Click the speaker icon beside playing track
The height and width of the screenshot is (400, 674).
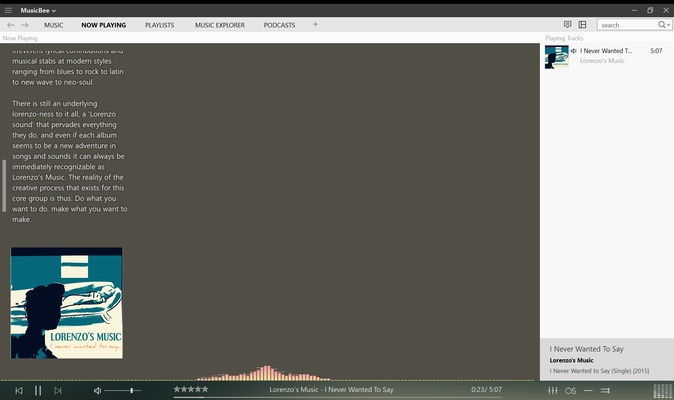(x=573, y=51)
